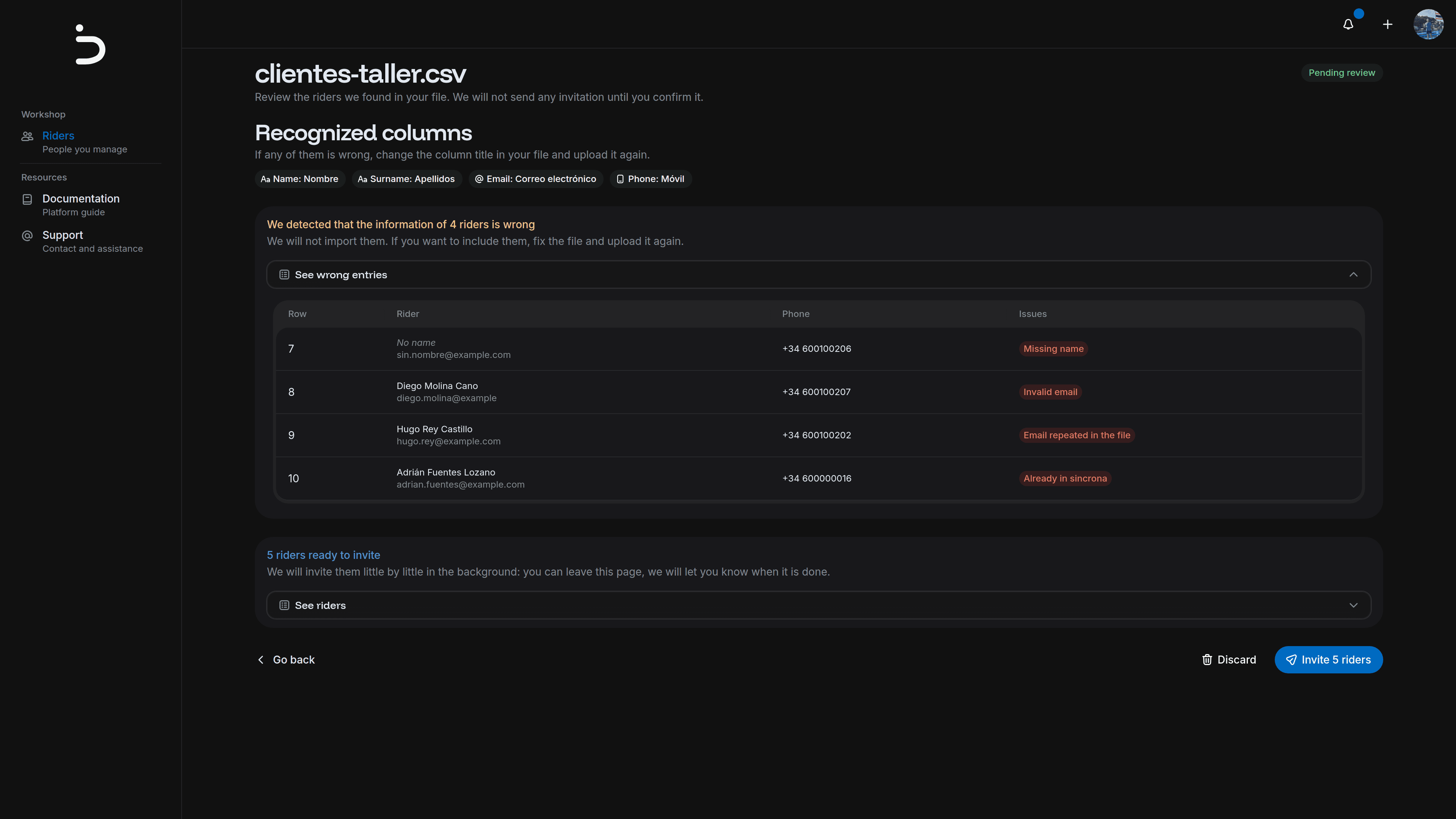
Task: Select rider Hugo Rey Castillo
Action: (434, 430)
